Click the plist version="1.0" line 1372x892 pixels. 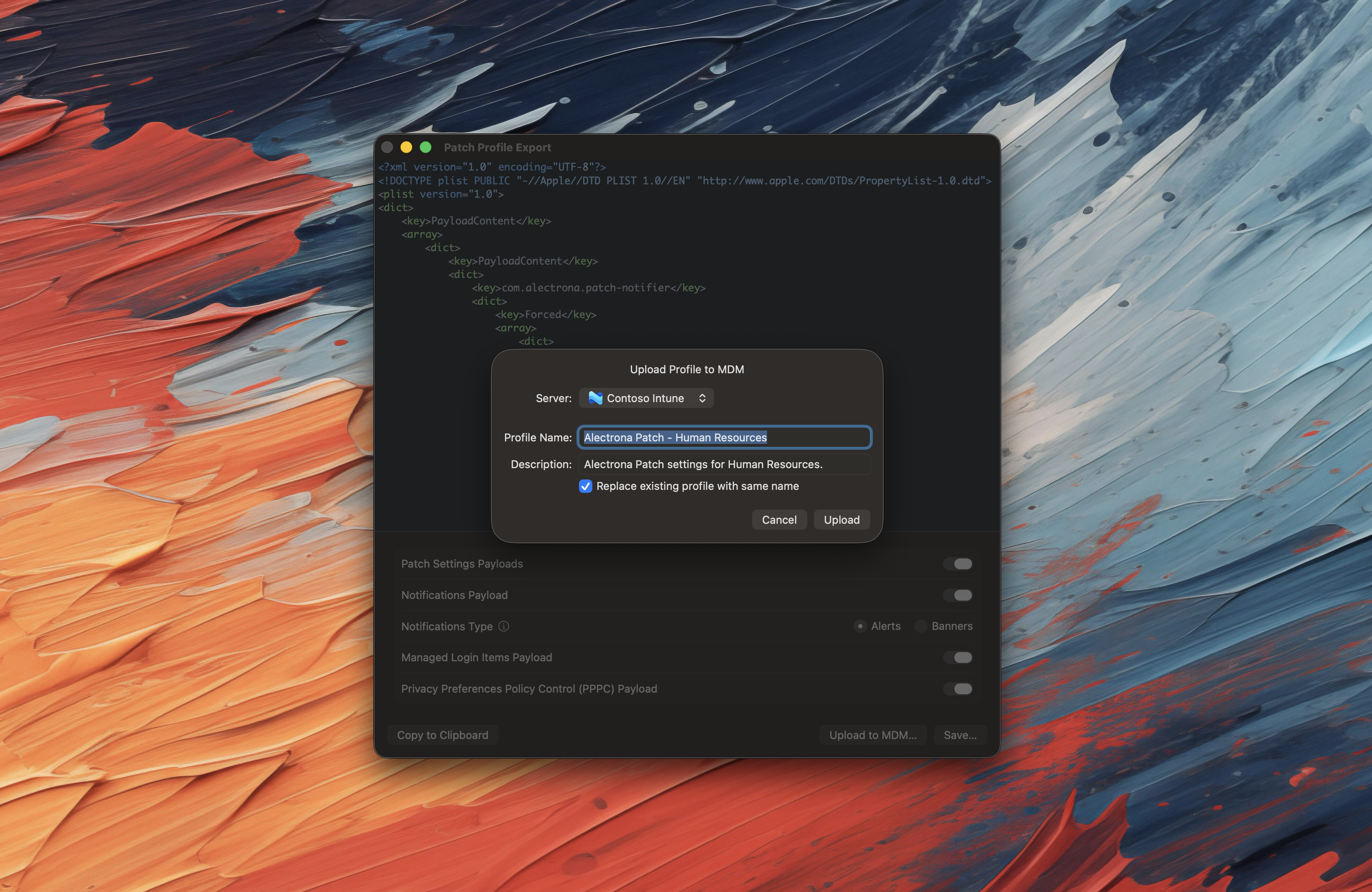[441, 194]
